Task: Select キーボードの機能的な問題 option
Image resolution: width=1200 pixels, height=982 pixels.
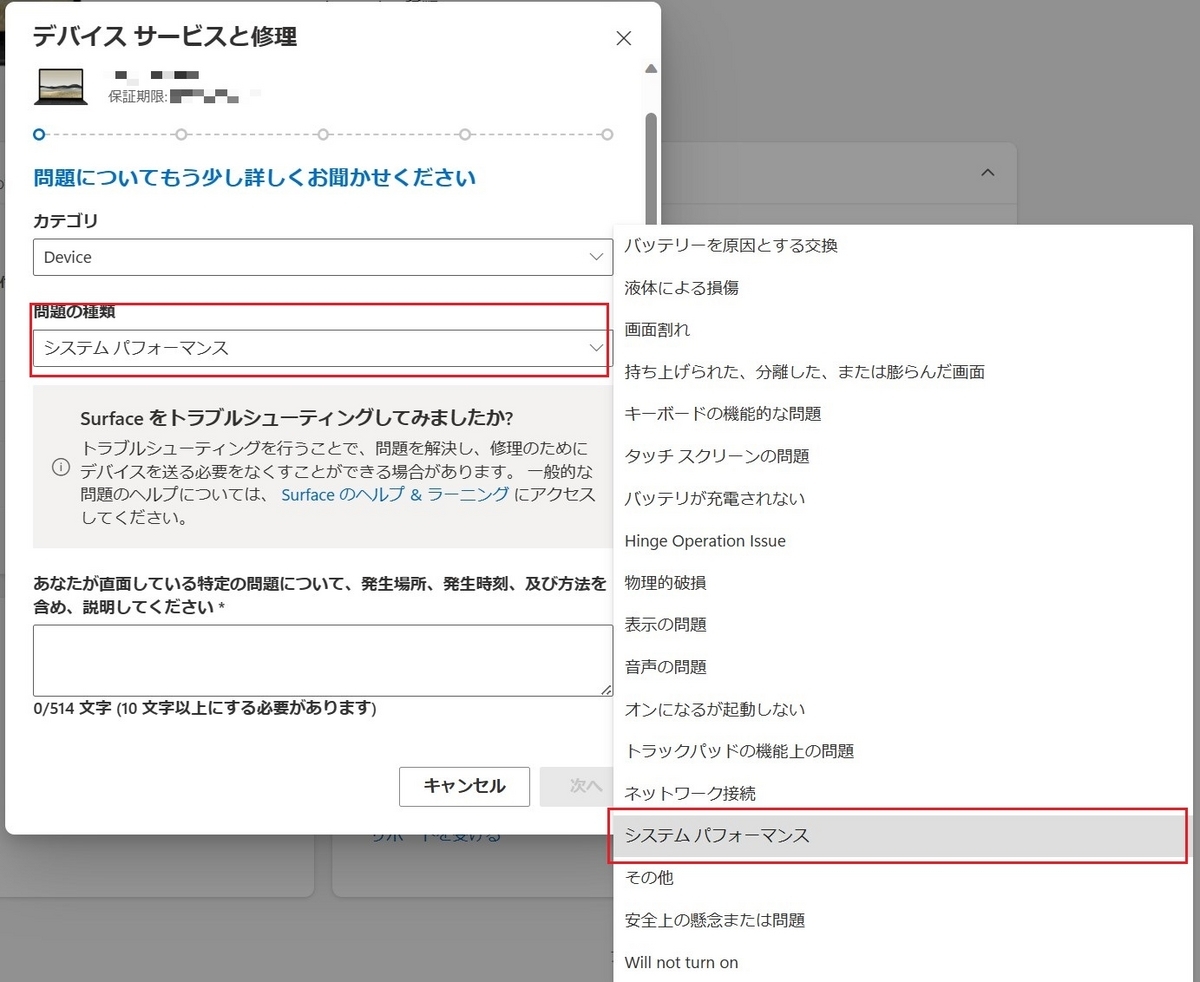Action: click(x=903, y=414)
